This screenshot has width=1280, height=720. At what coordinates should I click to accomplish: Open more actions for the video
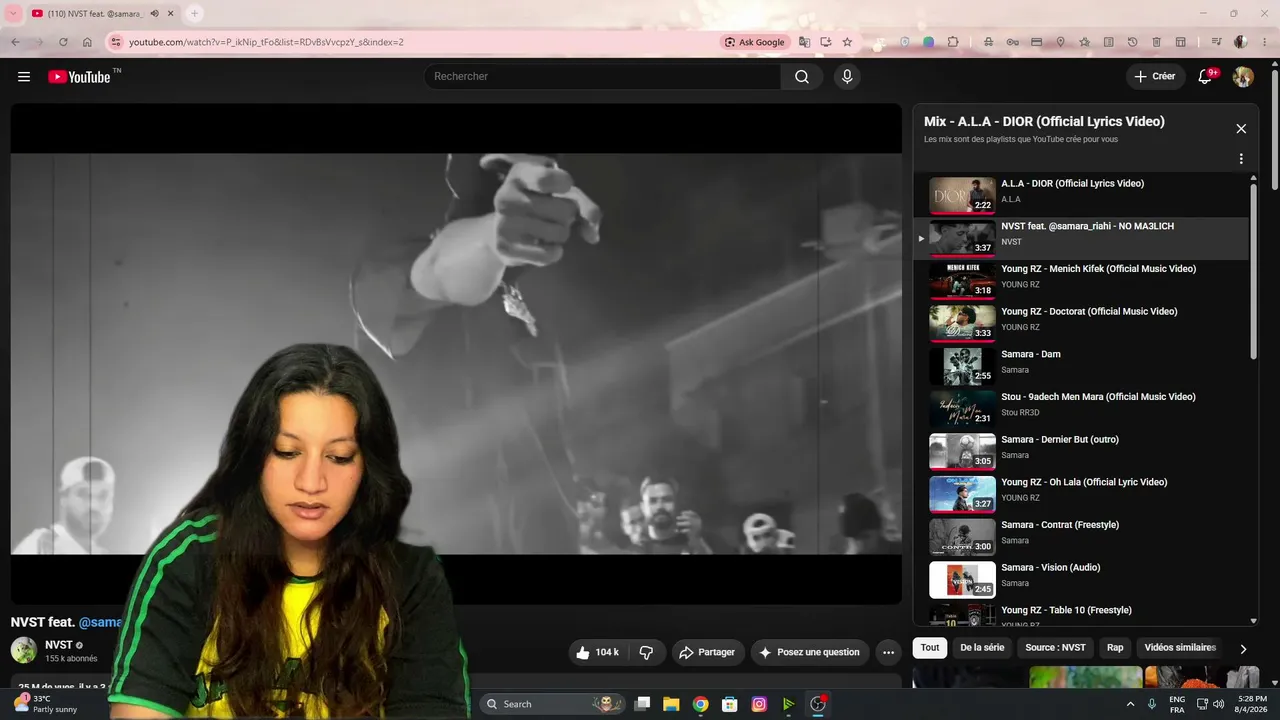(888, 652)
